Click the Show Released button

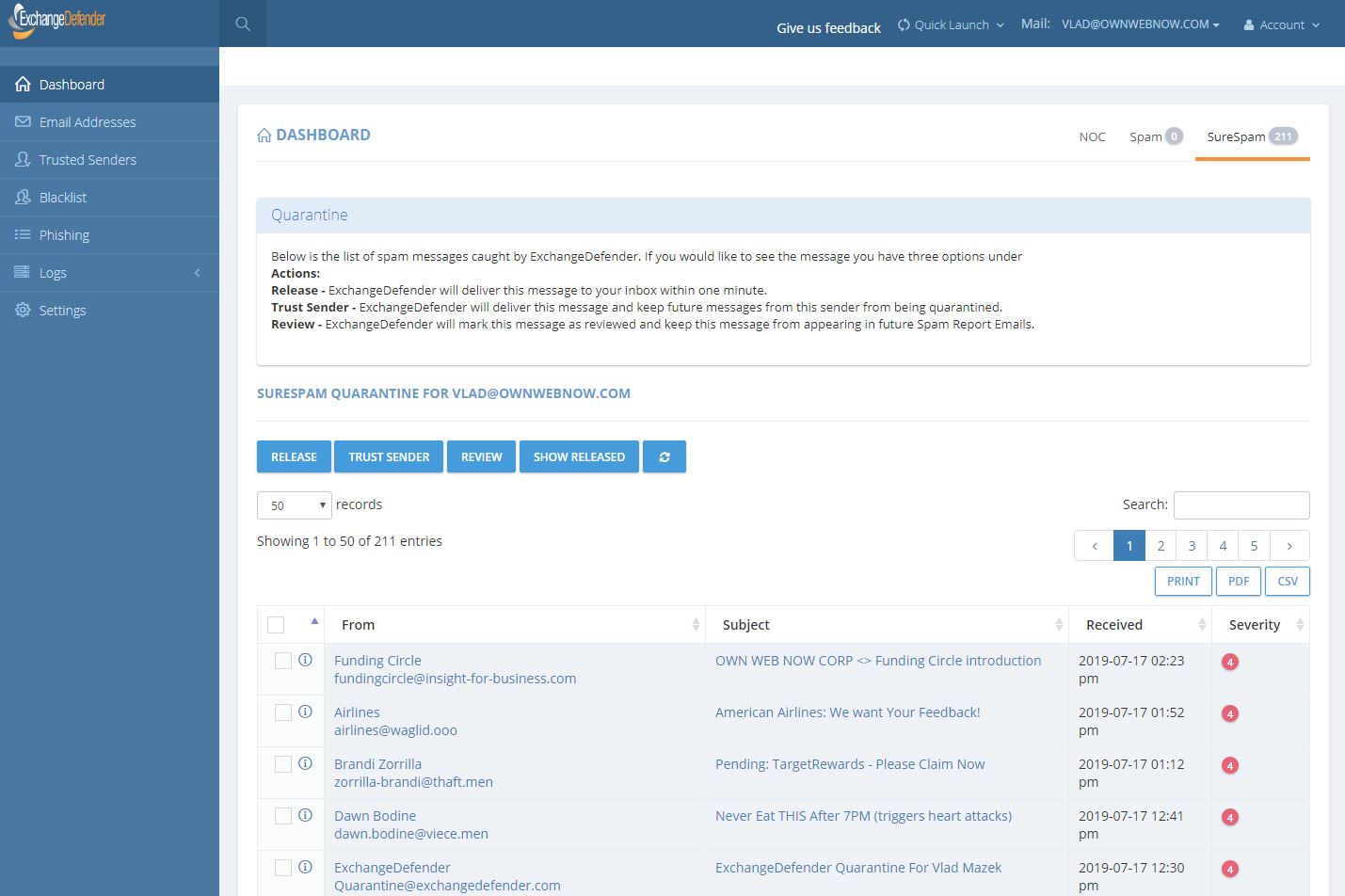coord(579,456)
